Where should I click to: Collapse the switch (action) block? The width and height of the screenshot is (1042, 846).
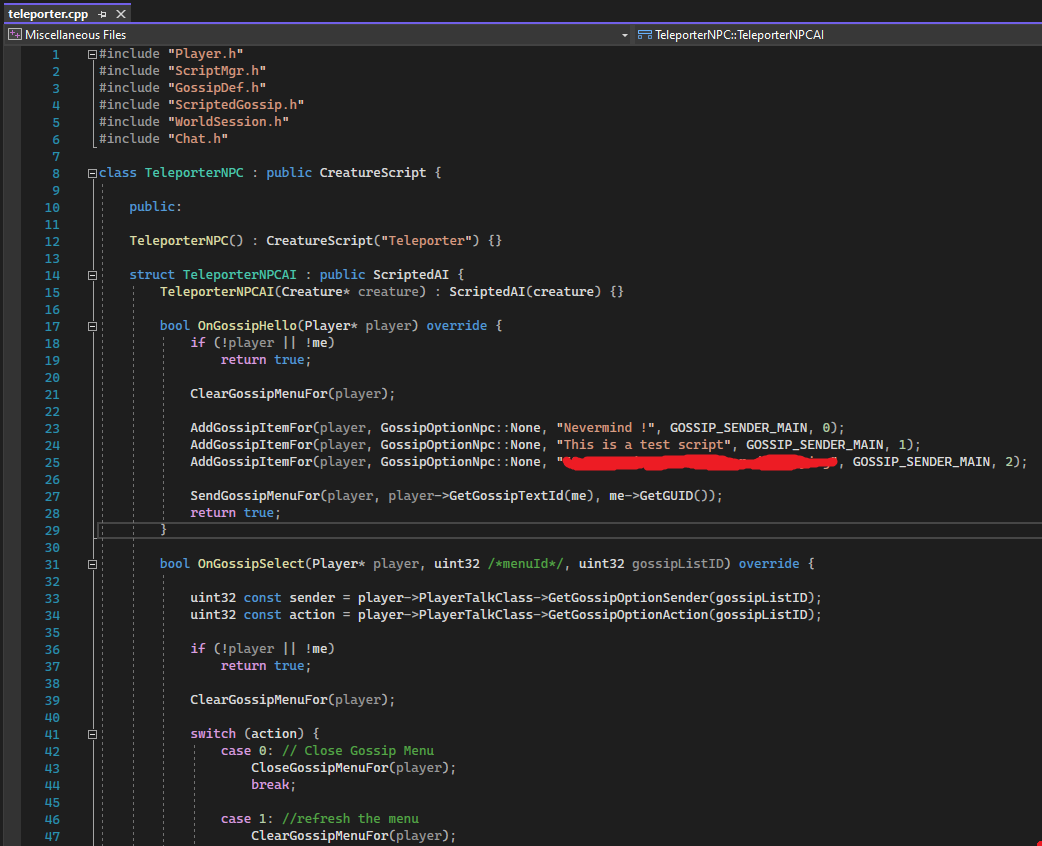click(92, 734)
